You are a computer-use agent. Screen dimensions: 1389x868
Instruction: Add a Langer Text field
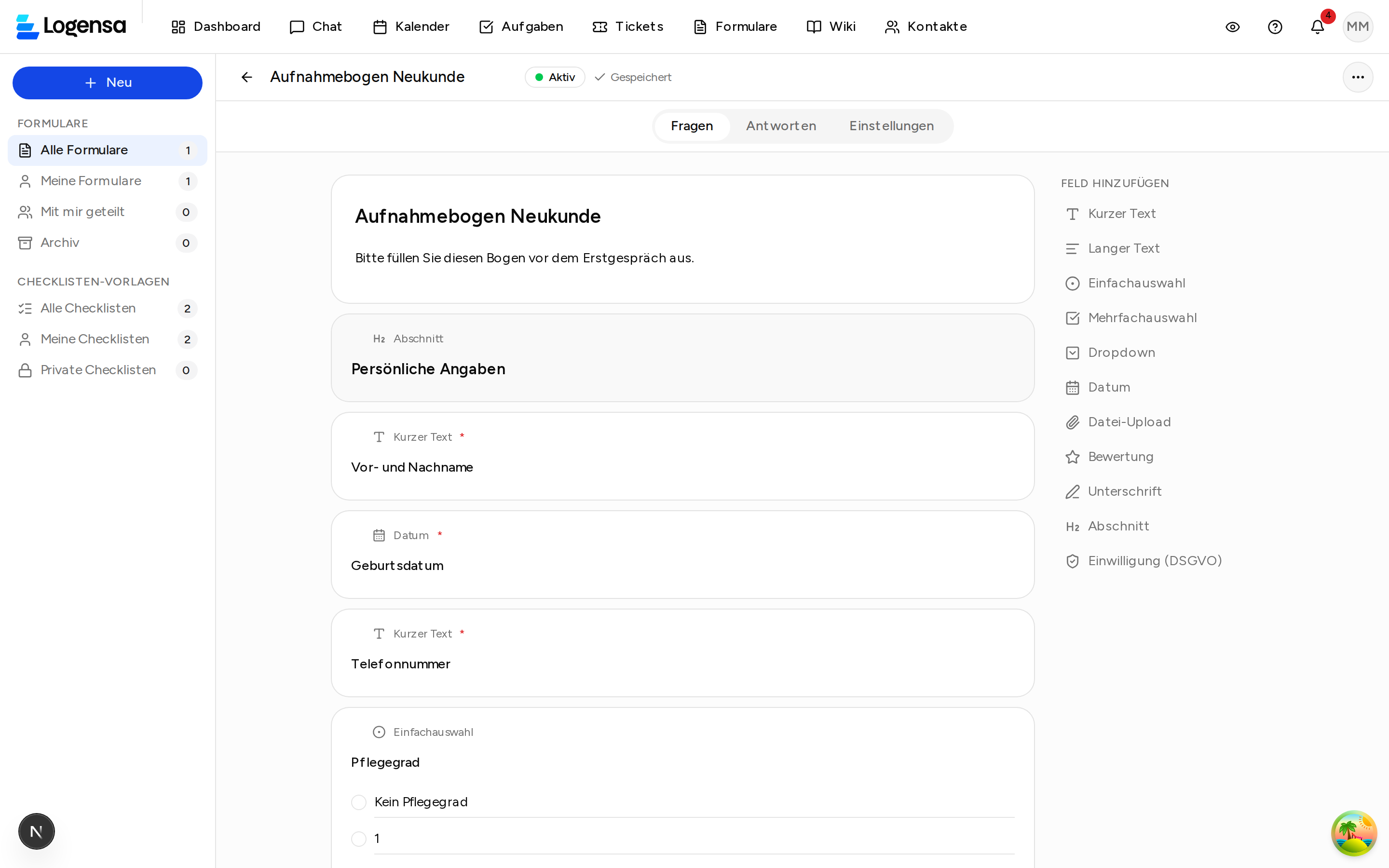point(1112,248)
